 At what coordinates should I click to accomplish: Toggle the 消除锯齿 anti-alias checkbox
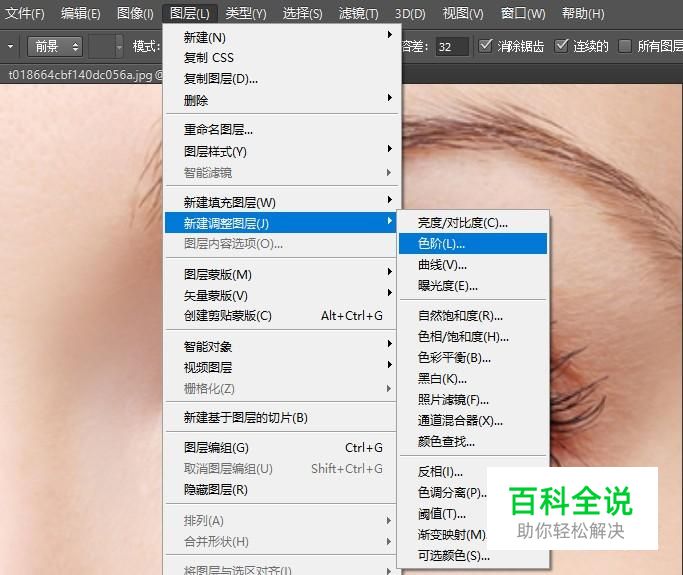[485, 45]
